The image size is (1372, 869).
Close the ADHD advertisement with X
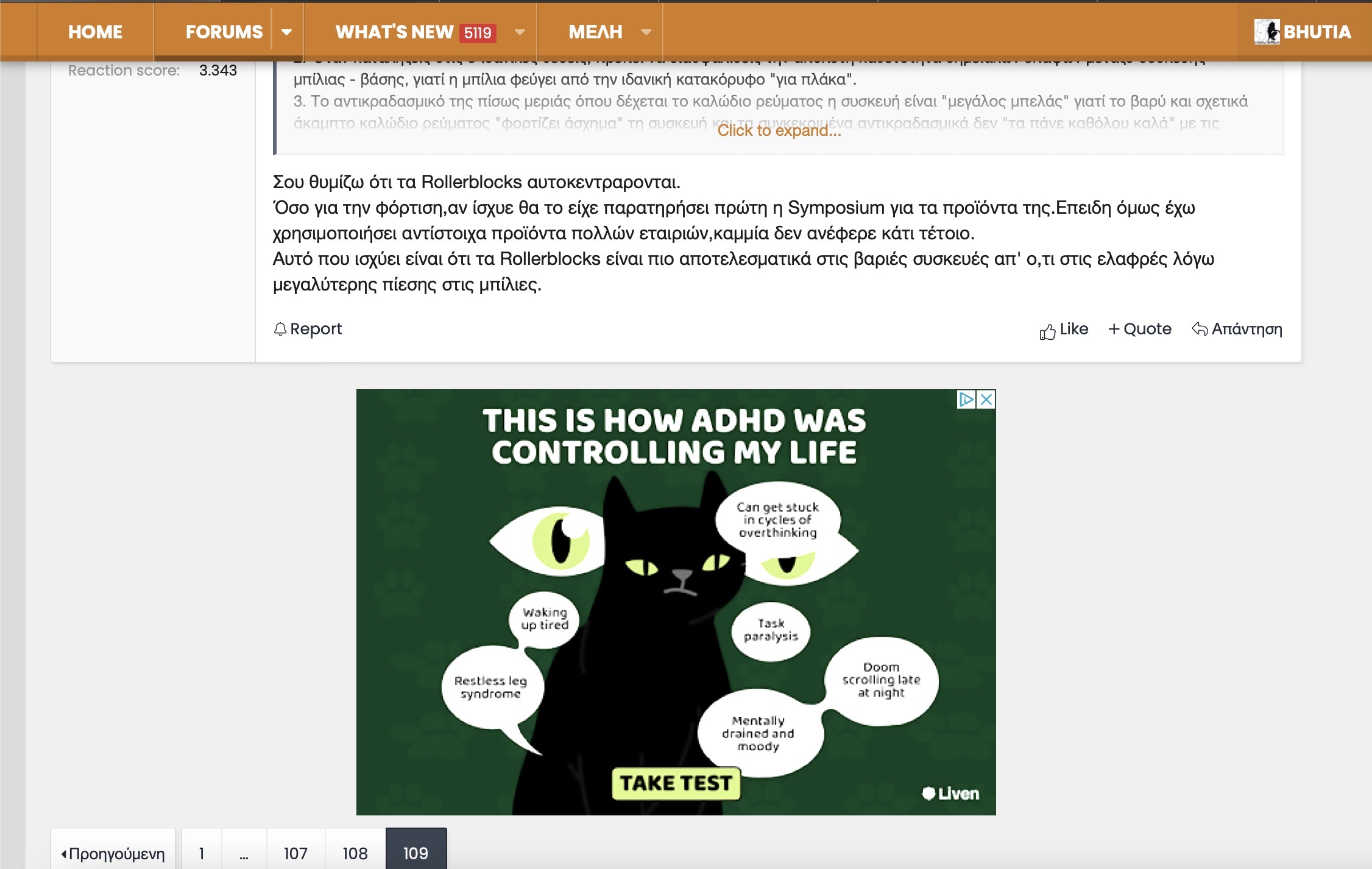pyautogui.click(x=986, y=399)
